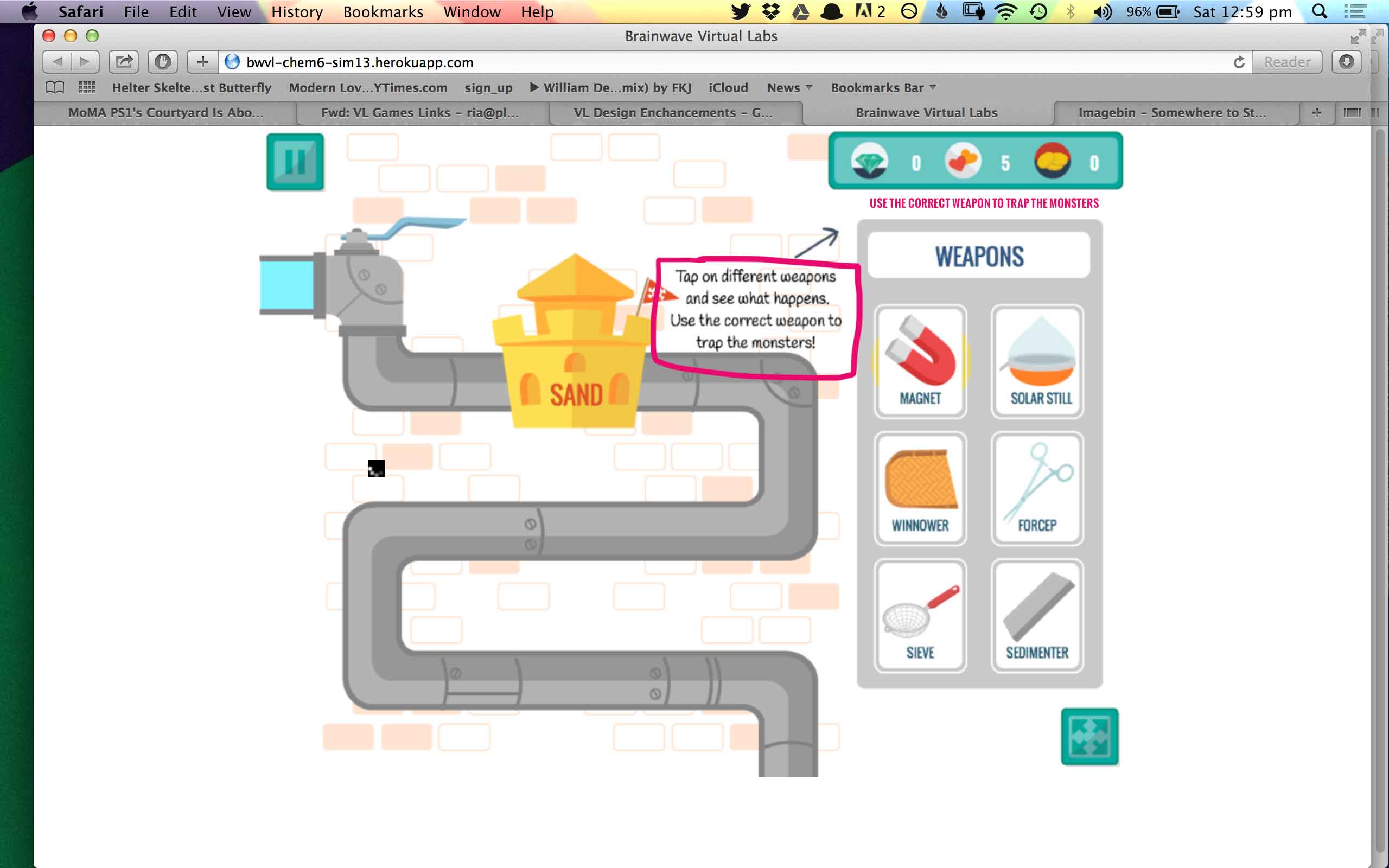Click the Dropbox menu bar icon
The width and height of the screenshot is (1389, 868).
pos(770,11)
